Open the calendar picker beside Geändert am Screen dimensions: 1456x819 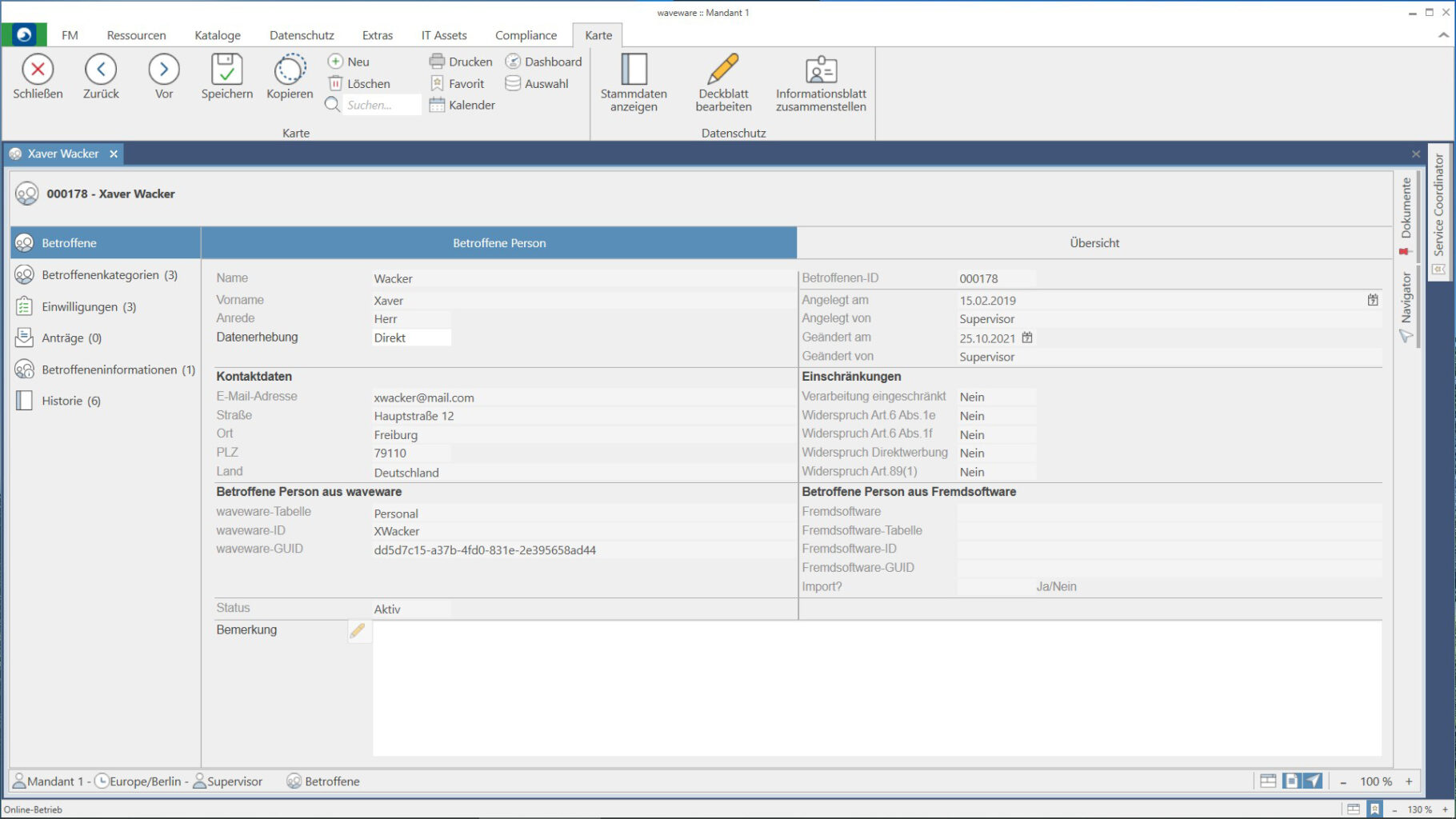tap(1027, 338)
